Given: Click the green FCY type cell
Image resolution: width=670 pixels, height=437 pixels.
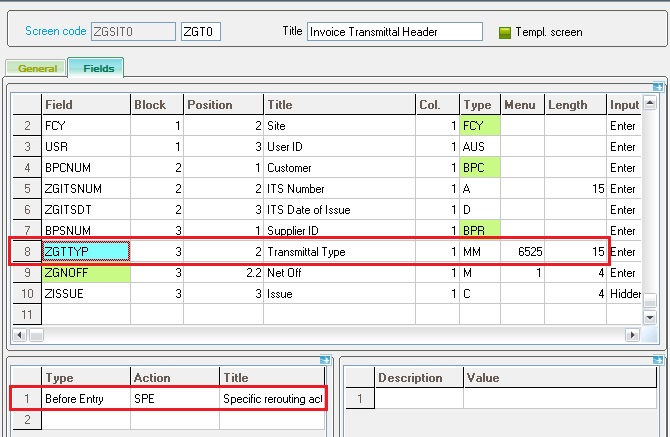Looking at the screenshot, I should (480, 126).
